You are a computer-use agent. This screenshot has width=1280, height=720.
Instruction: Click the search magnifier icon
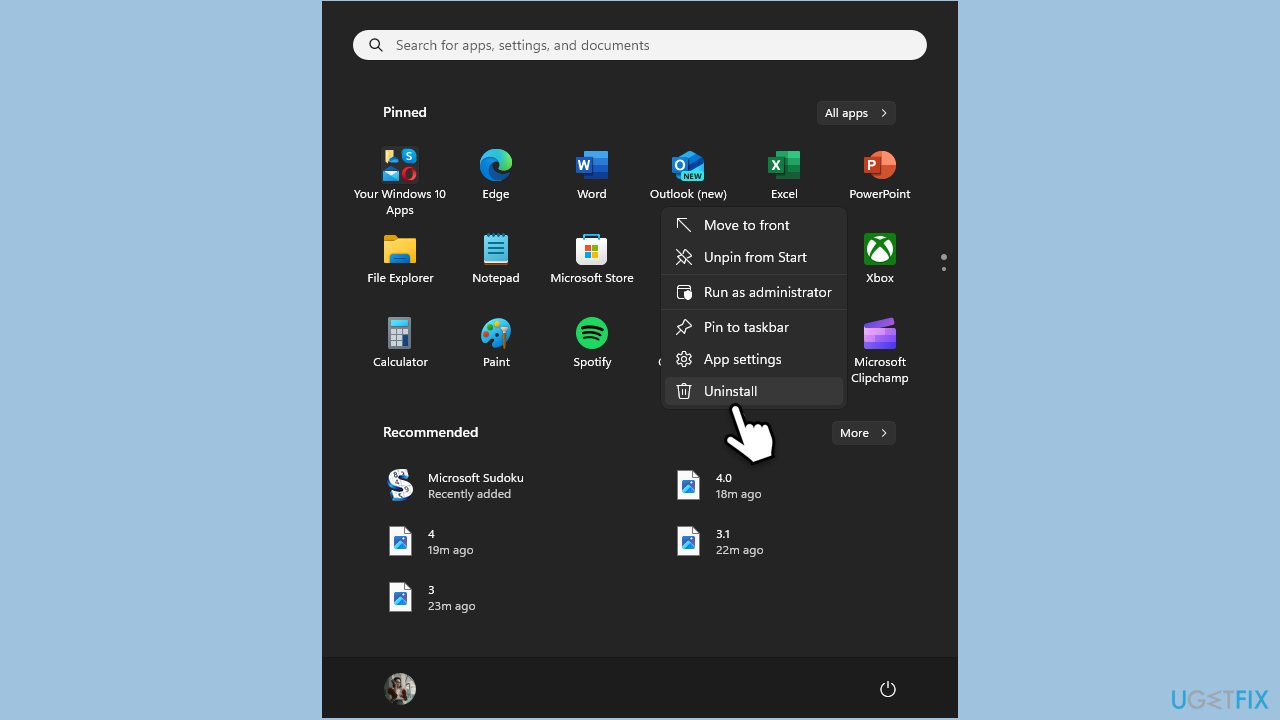pos(376,45)
